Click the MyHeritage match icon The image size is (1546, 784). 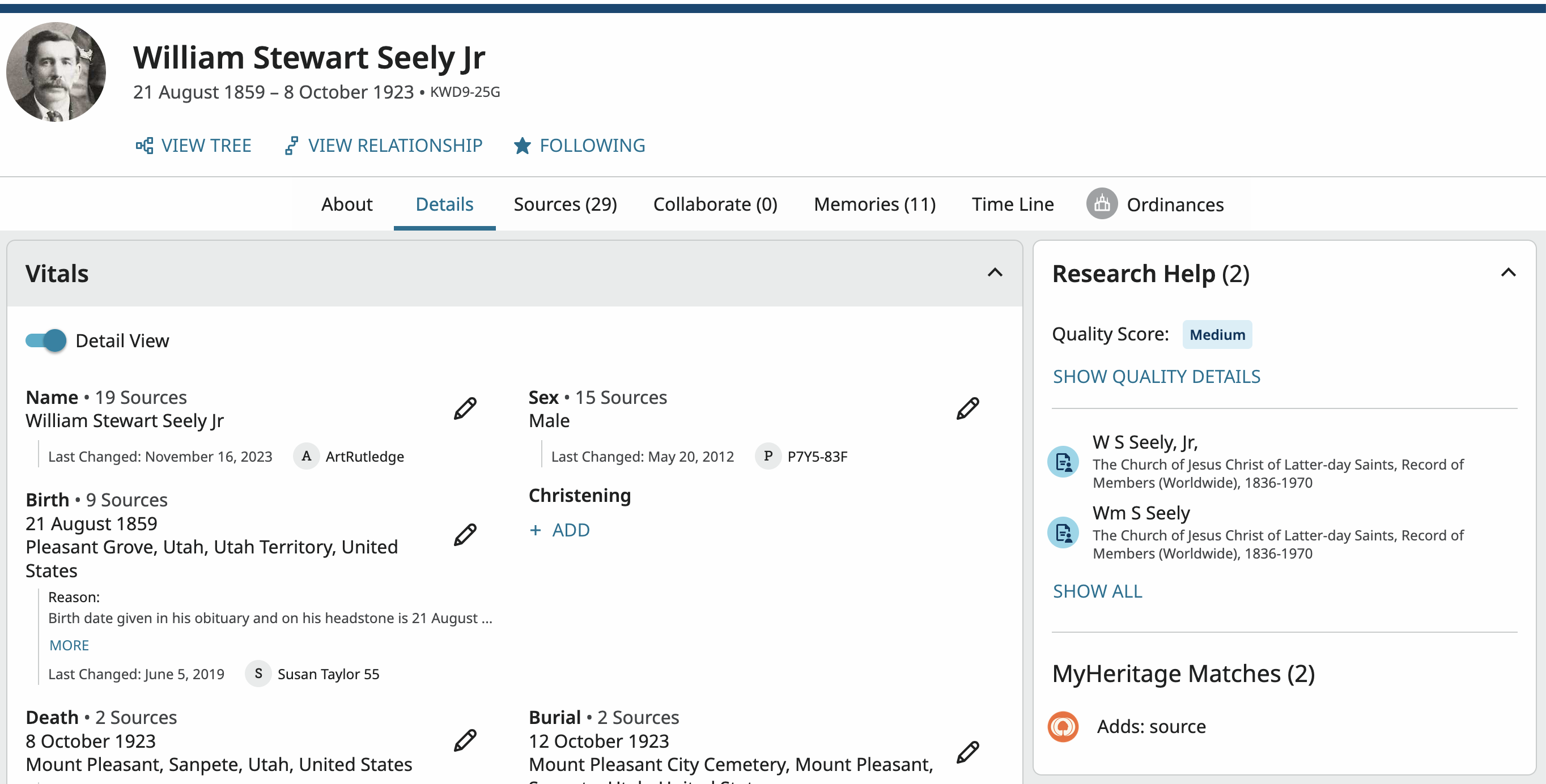coord(1063,726)
